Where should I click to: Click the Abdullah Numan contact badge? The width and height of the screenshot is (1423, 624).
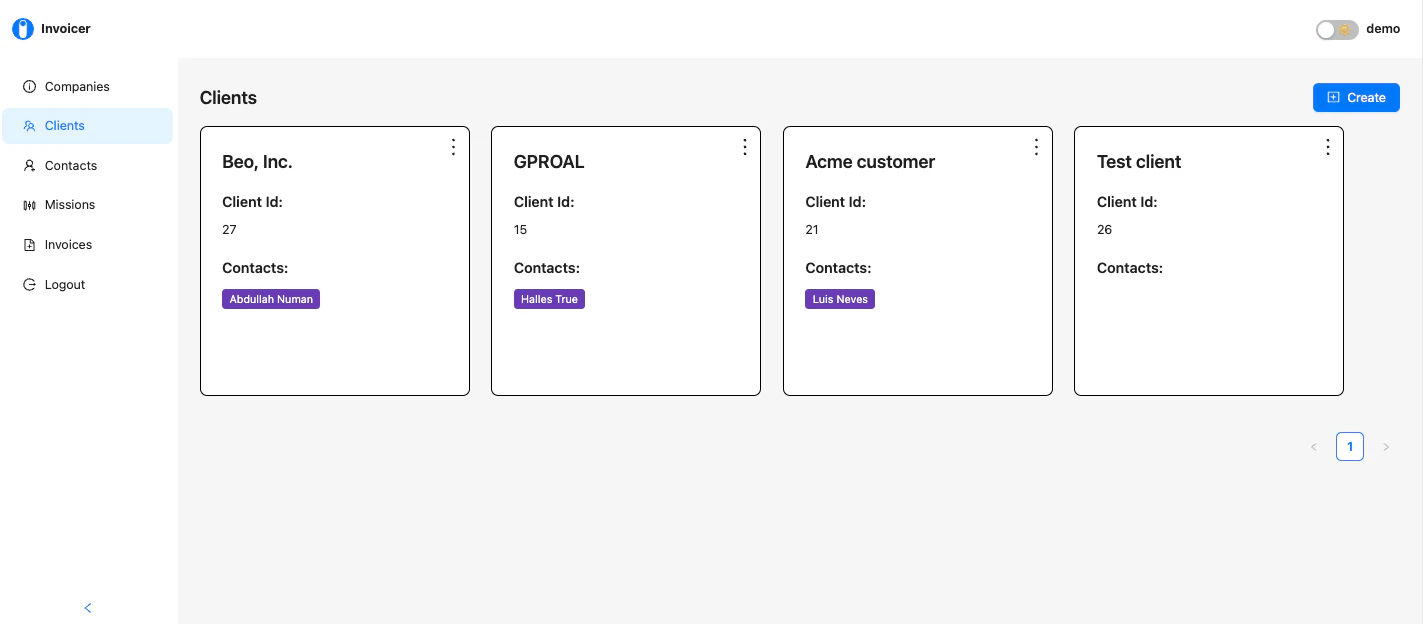click(x=270, y=298)
